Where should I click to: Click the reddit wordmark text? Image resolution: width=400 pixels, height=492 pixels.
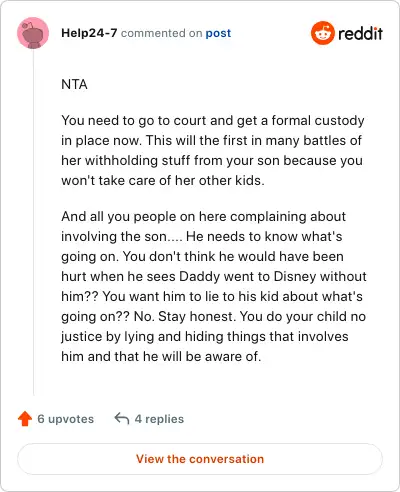[360, 33]
